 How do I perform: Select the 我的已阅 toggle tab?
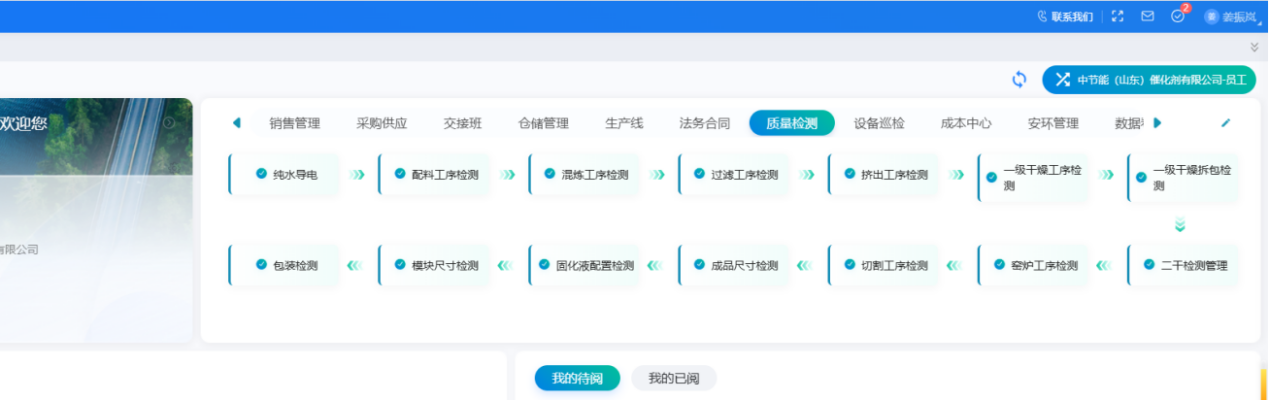673,378
